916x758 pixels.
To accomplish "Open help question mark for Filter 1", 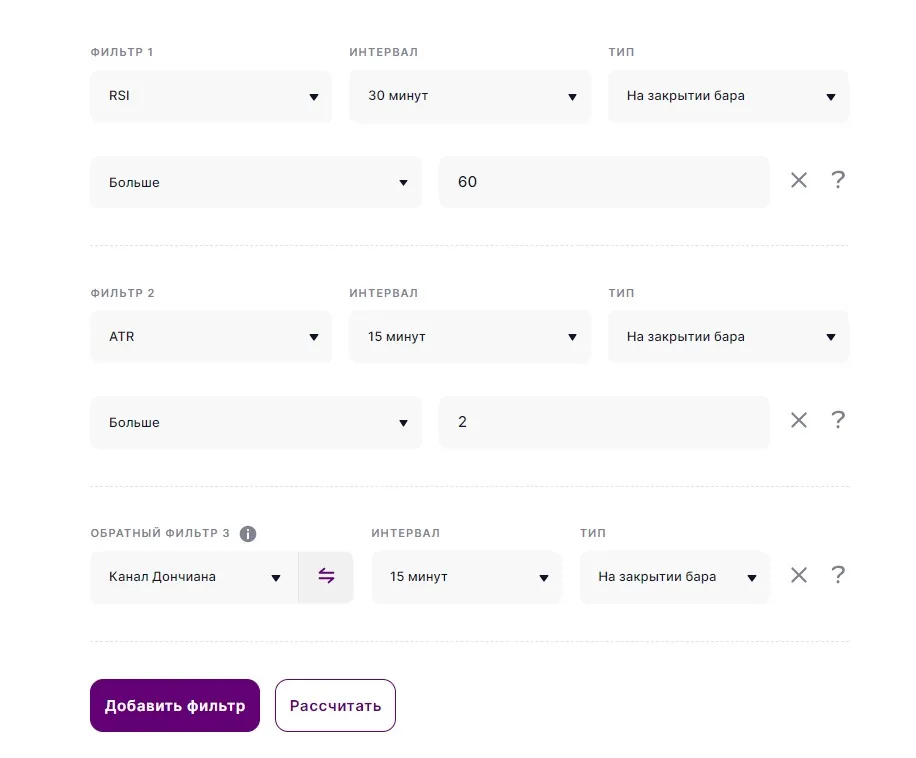I will click(838, 181).
